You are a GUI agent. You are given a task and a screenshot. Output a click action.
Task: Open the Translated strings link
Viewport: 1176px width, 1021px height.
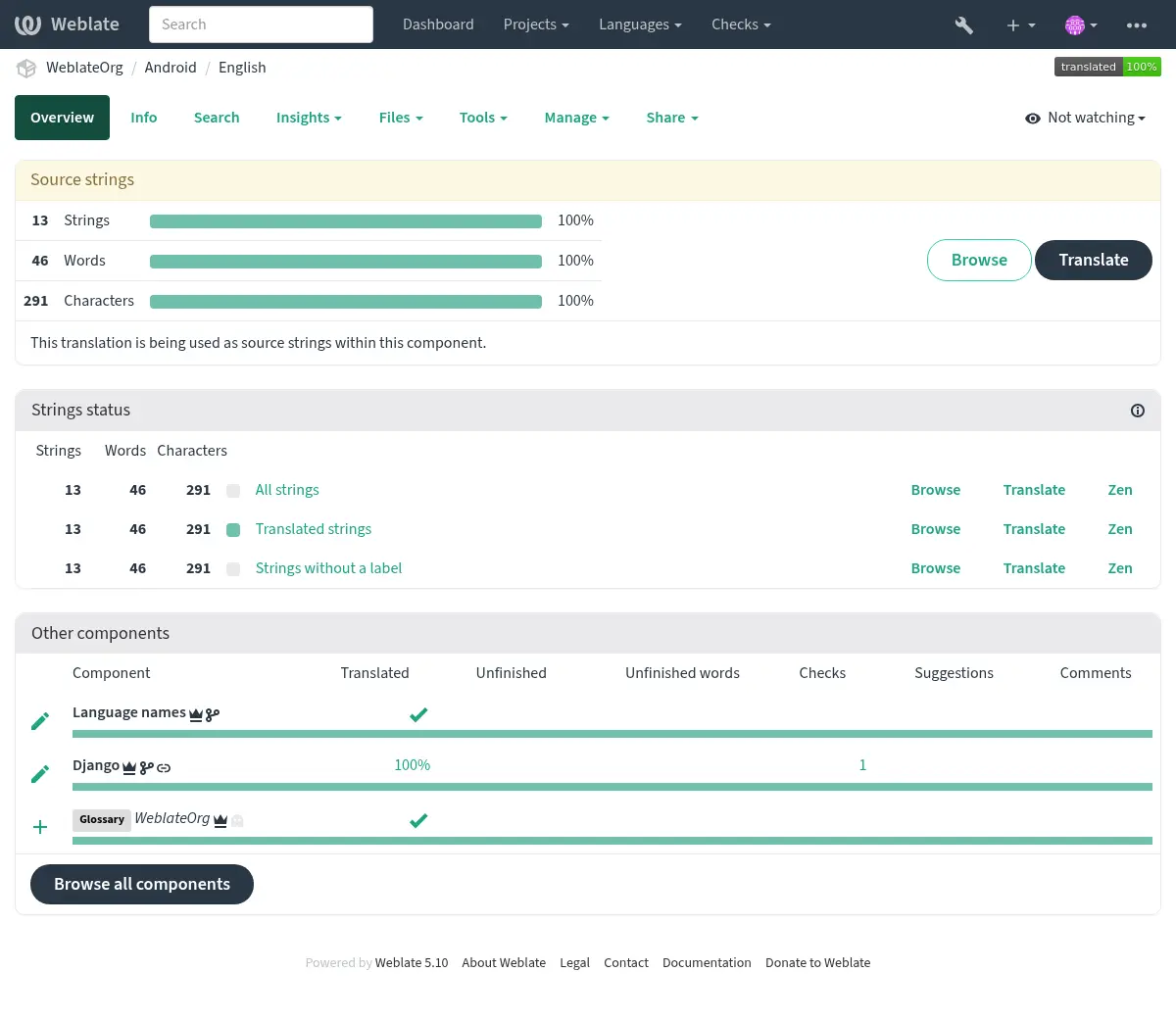[314, 529]
